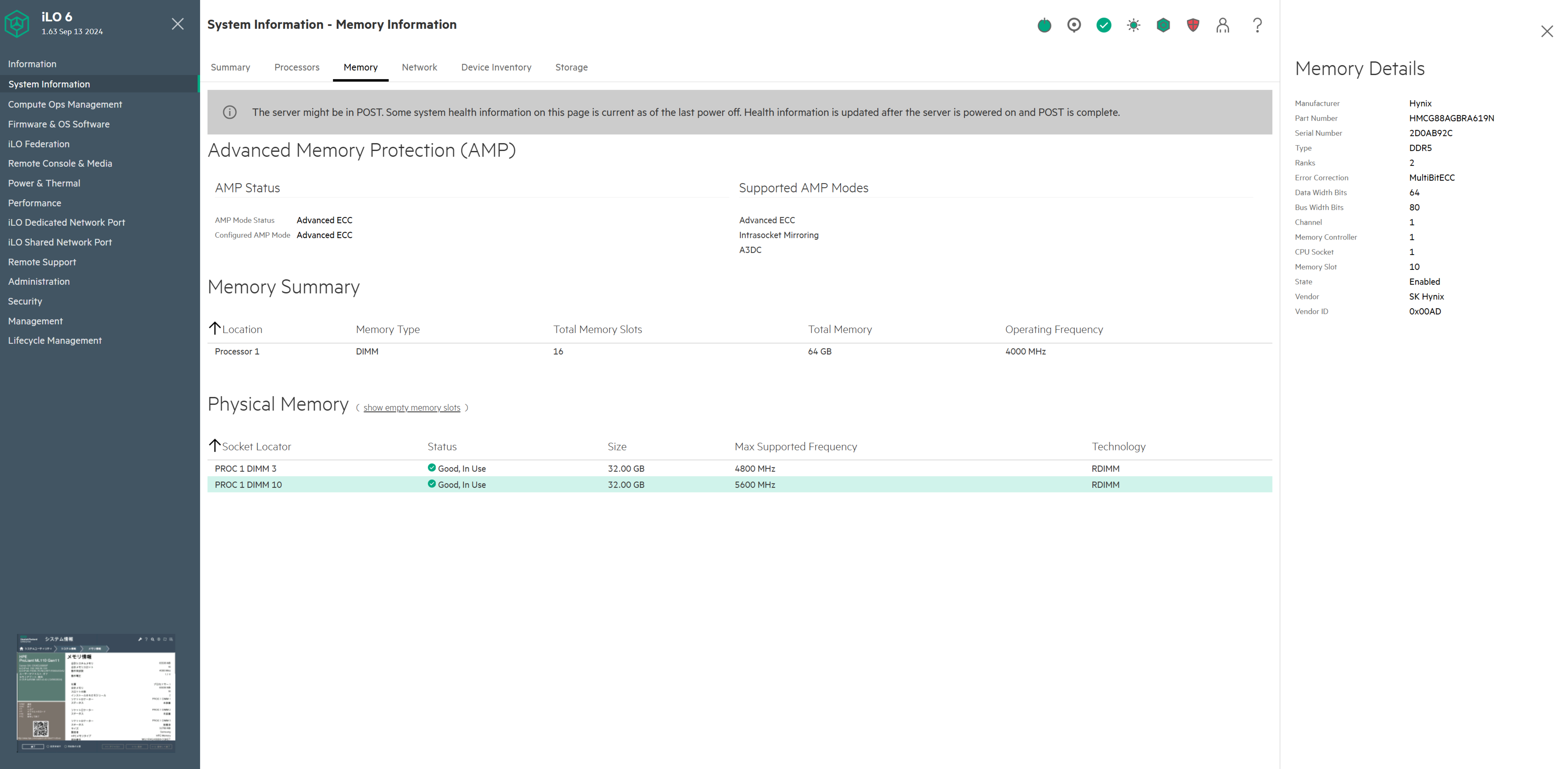
Task: Click the iLO hexagon logo icon
Action: [x=17, y=24]
